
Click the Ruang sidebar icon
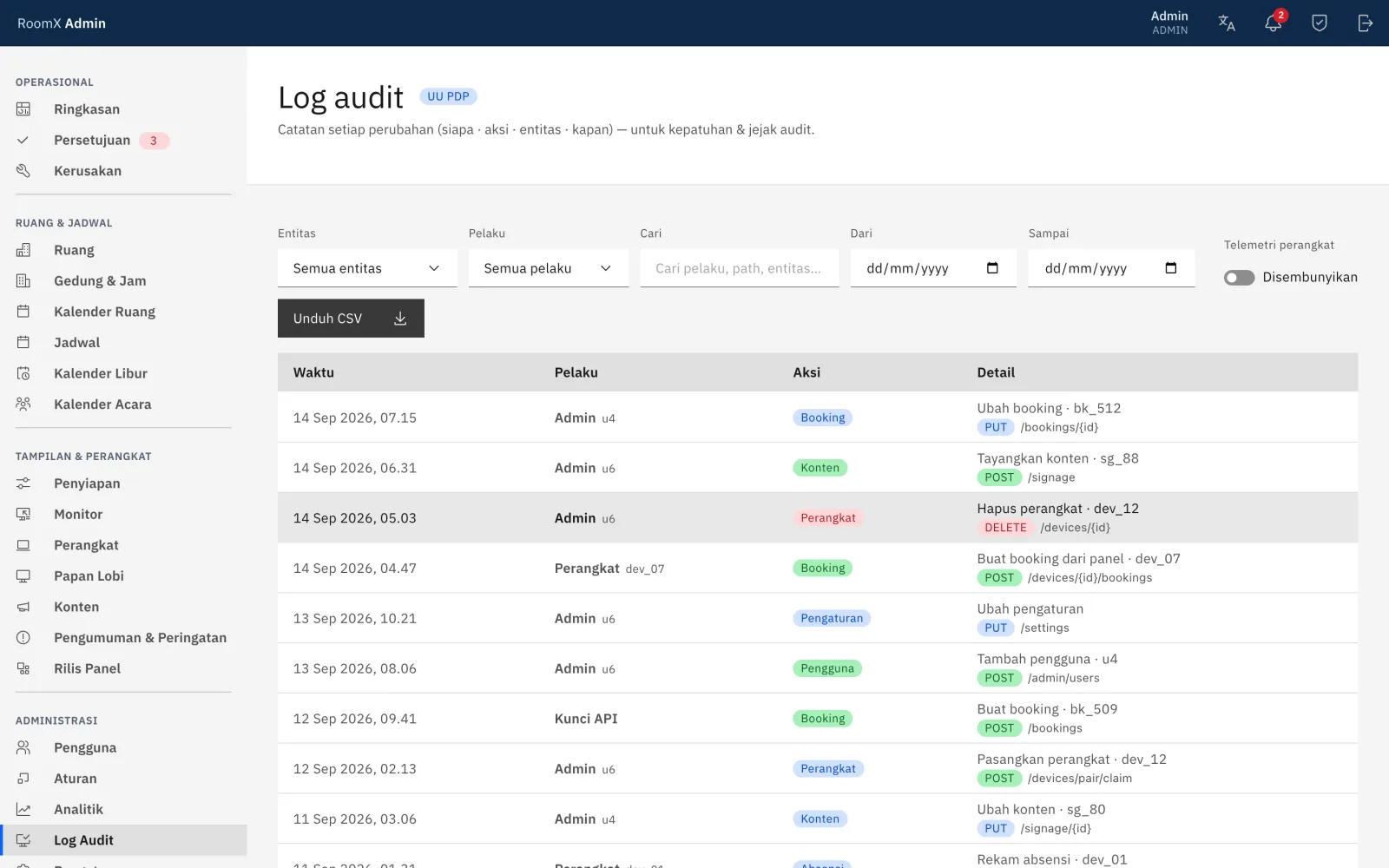(23, 250)
